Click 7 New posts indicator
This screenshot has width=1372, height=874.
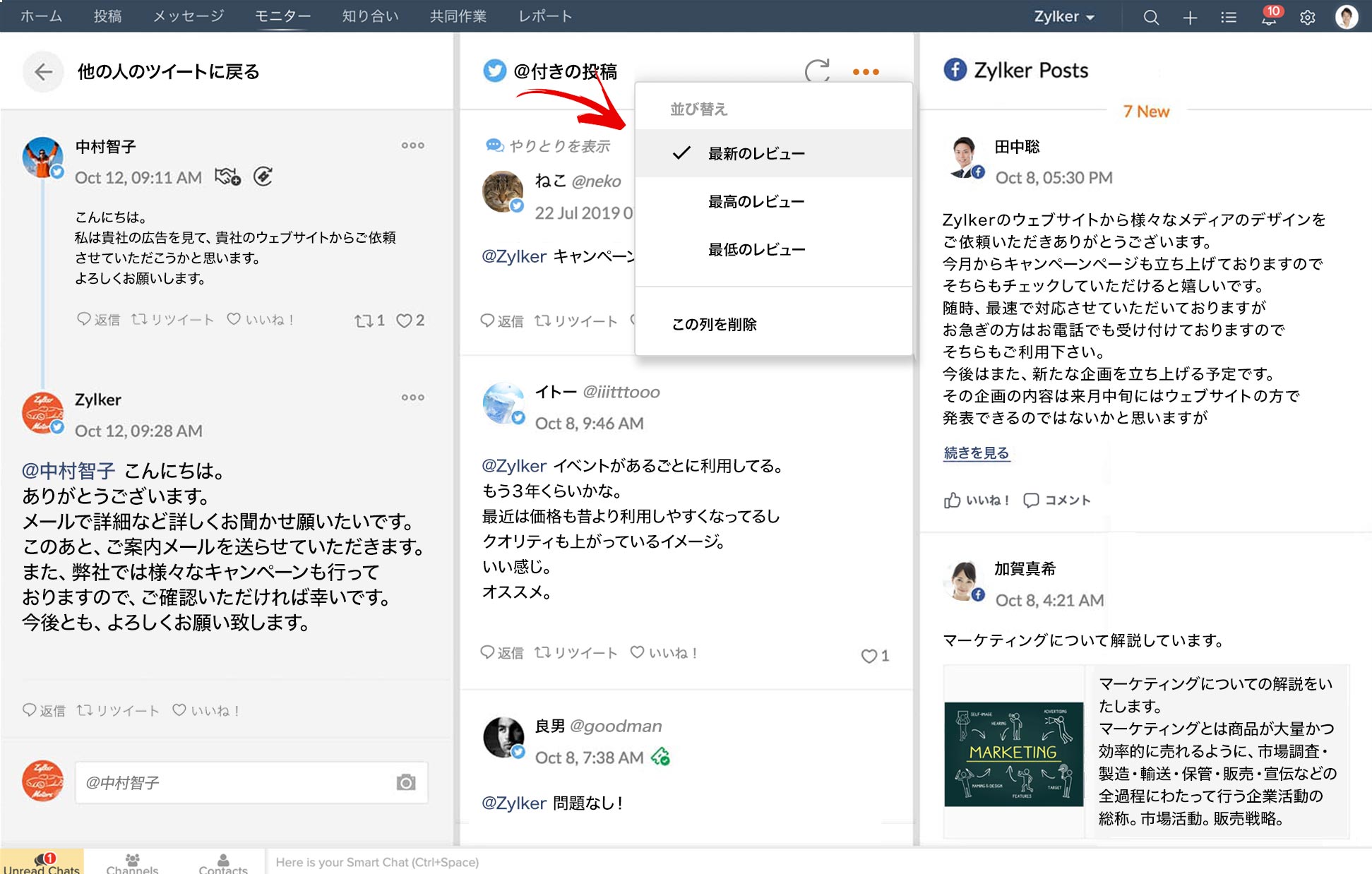coord(1146,112)
